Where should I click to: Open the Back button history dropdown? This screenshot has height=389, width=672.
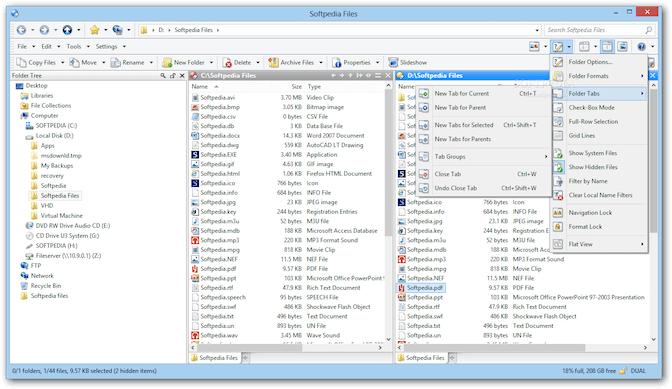click(x=33, y=30)
